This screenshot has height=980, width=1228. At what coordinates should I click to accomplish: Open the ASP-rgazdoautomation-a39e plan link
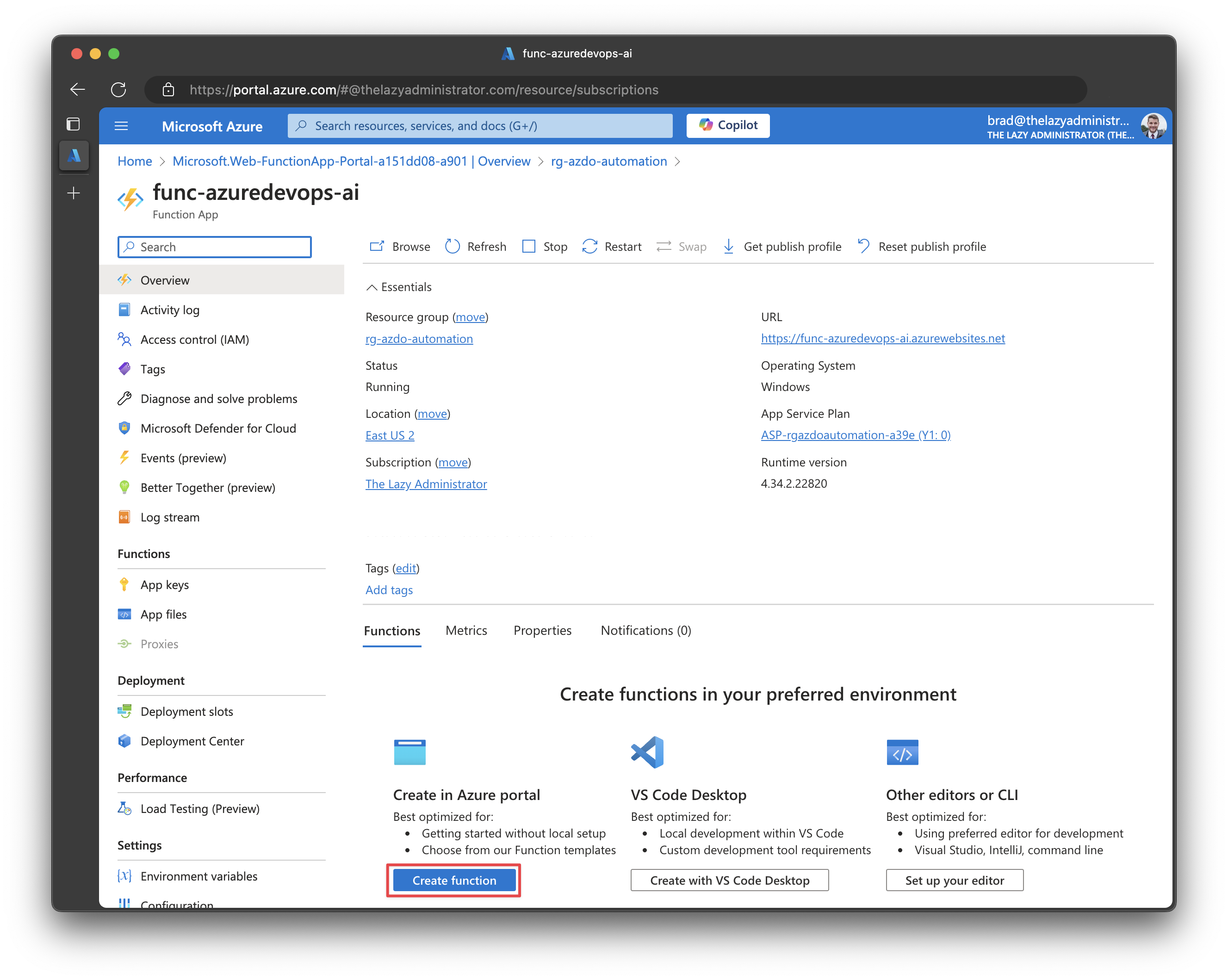(x=856, y=435)
